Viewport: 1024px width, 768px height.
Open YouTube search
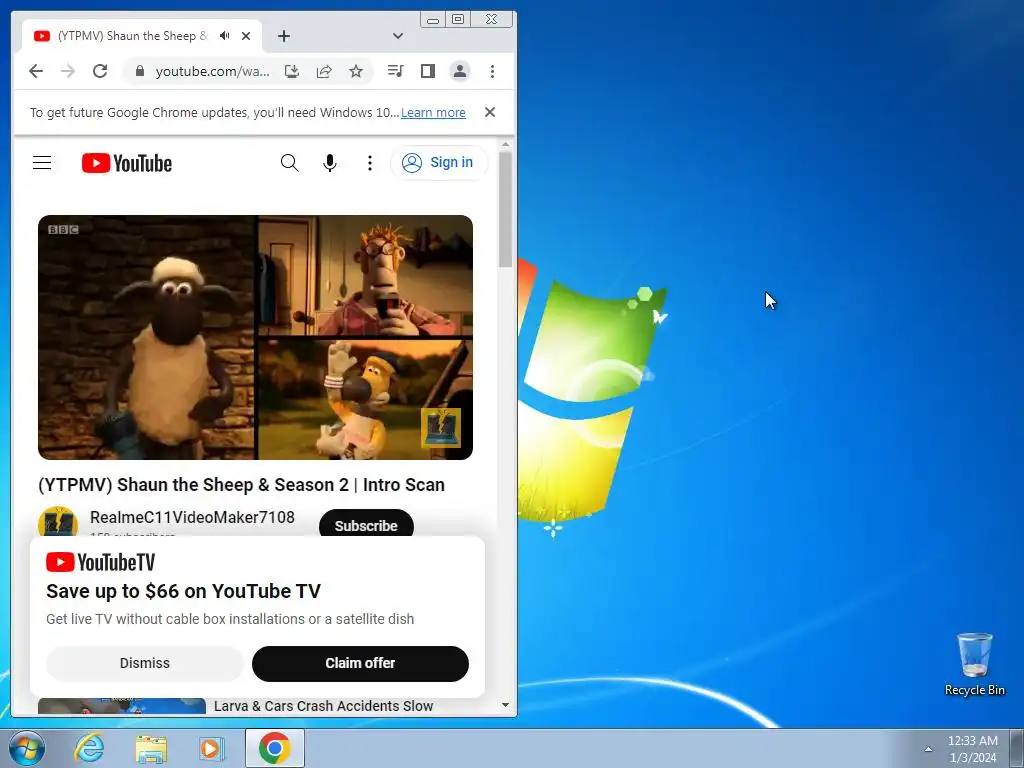coord(289,163)
